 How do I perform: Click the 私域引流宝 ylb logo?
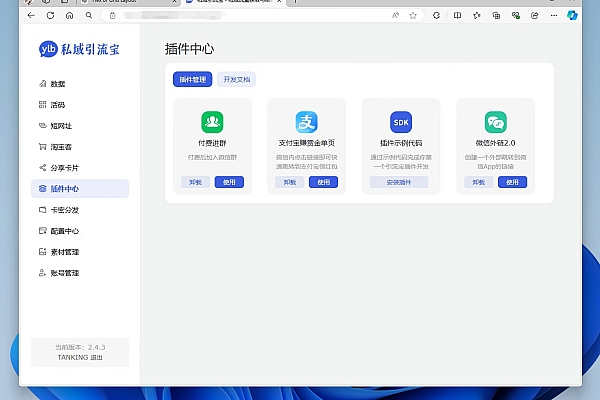pyautogui.click(x=79, y=49)
